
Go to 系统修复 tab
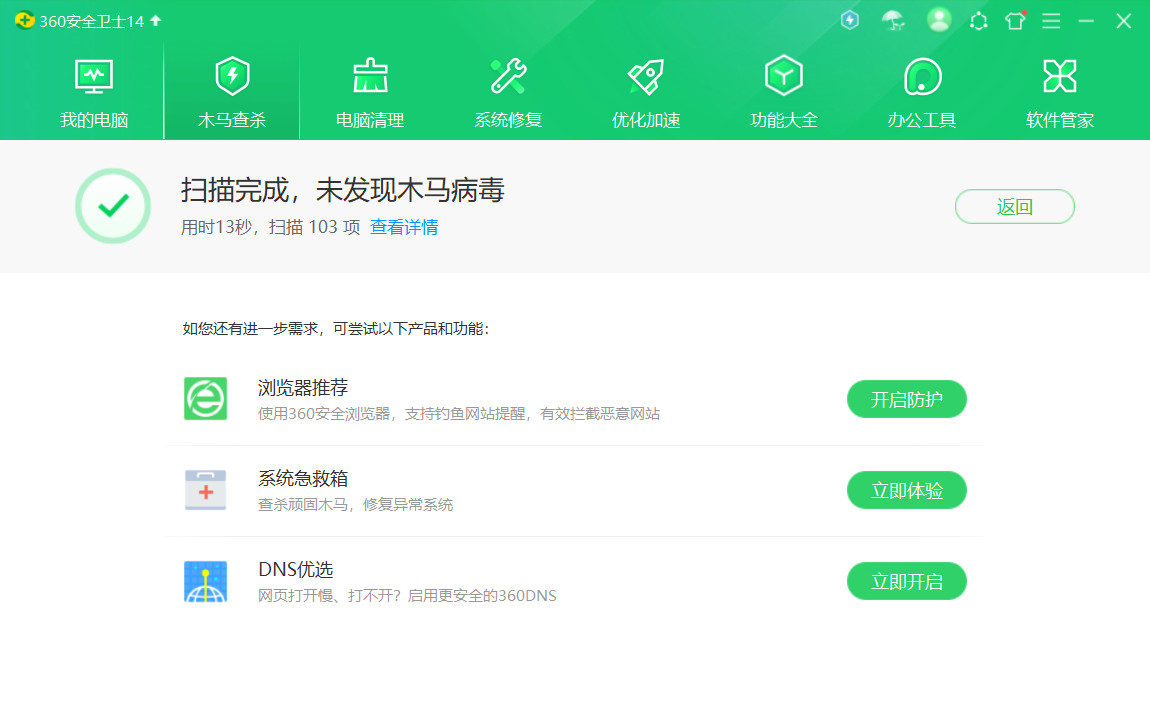coord(508,94)
